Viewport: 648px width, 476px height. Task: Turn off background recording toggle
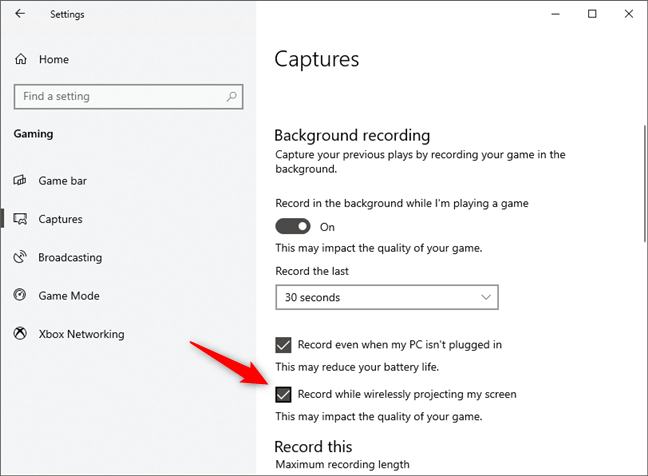[293, 226]
